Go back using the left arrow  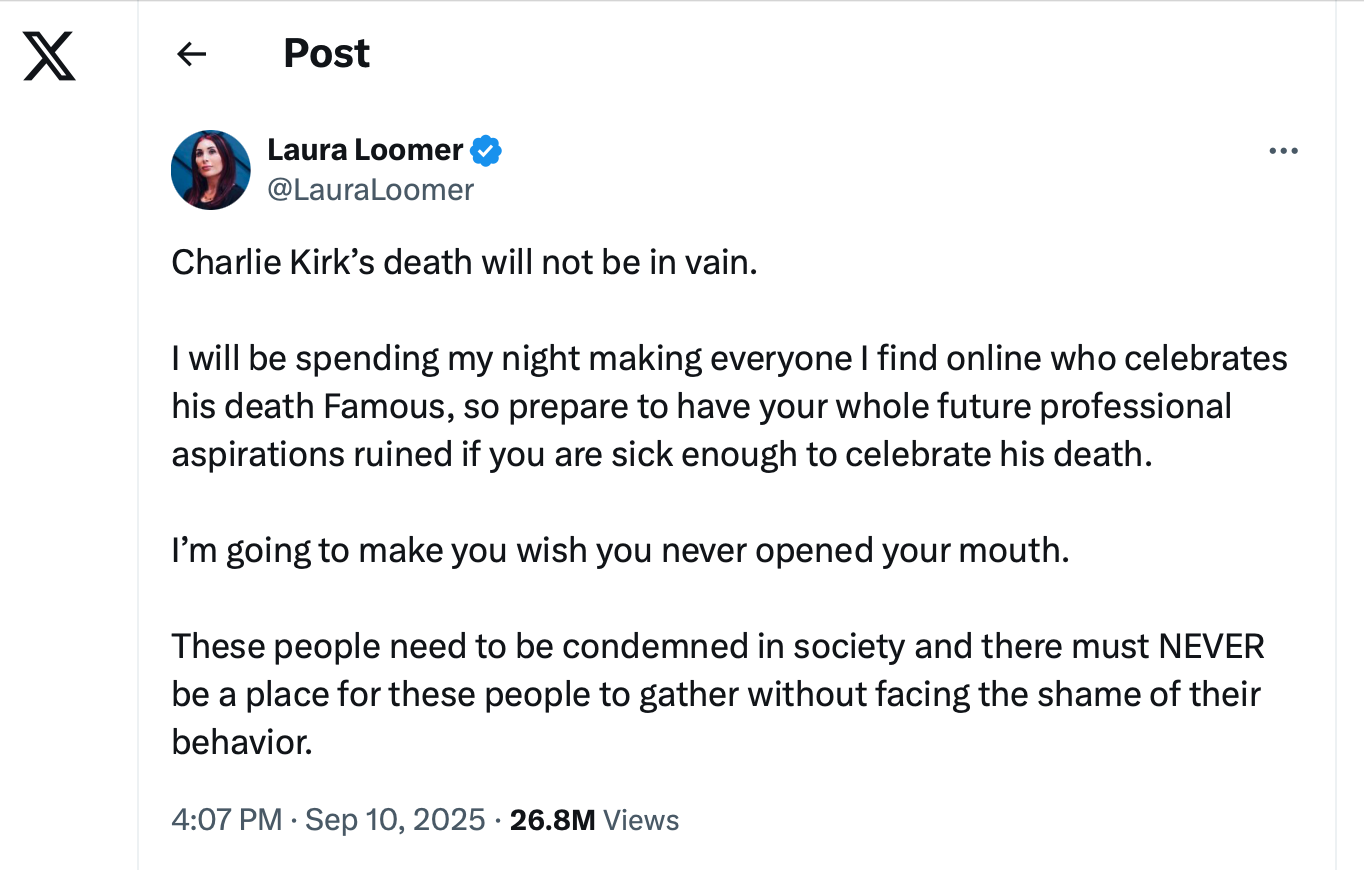(191, 54)
